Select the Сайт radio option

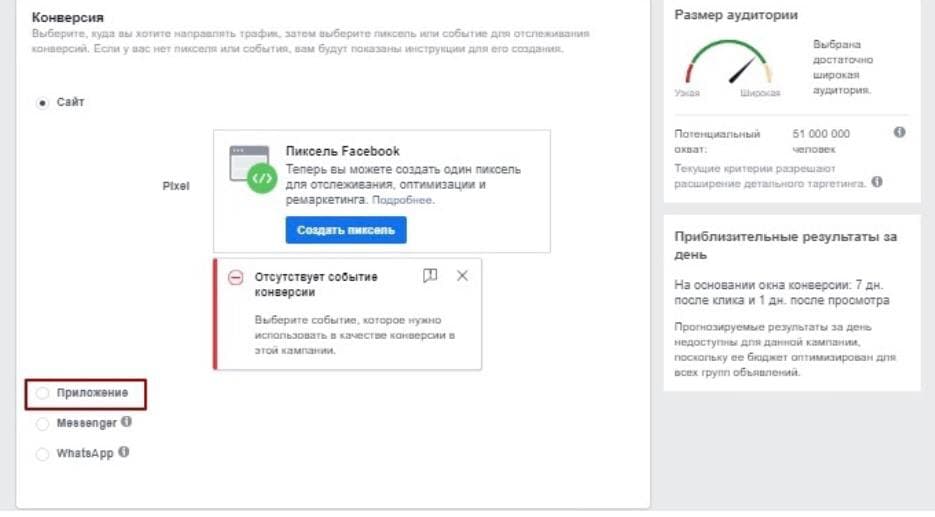(x=42, y=103)
